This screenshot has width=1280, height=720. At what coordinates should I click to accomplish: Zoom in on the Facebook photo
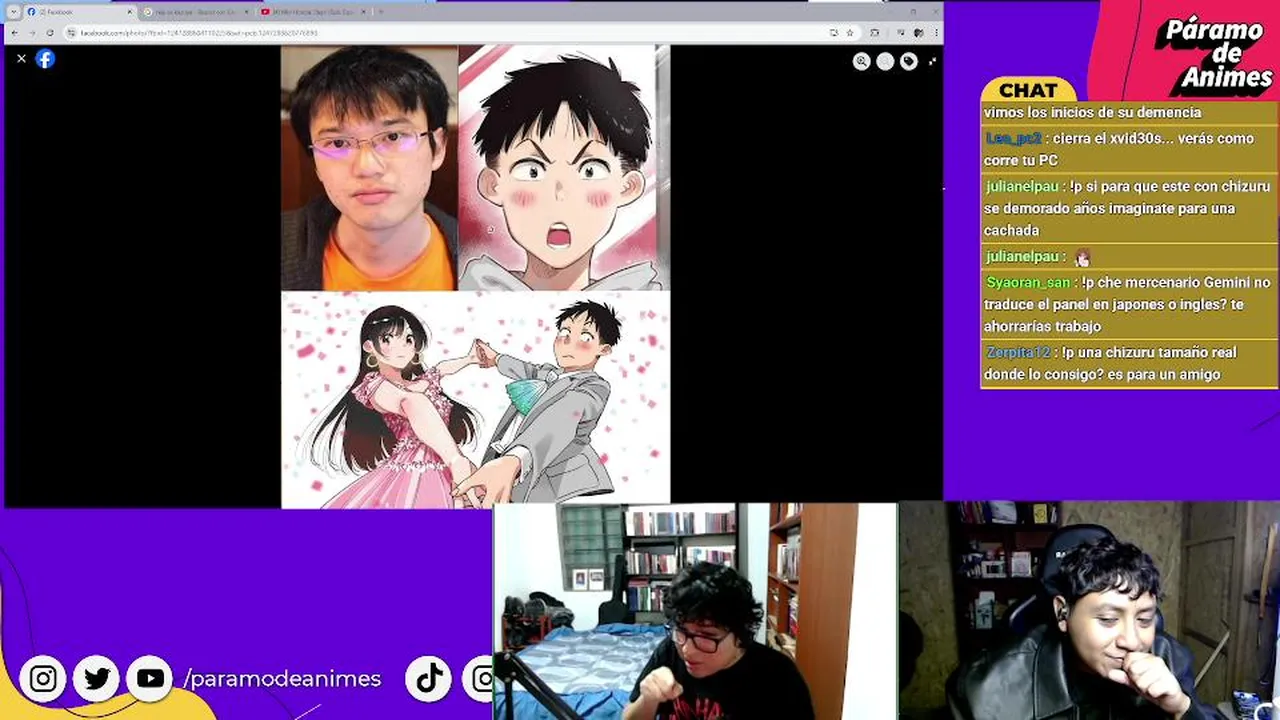pos(861,61)
